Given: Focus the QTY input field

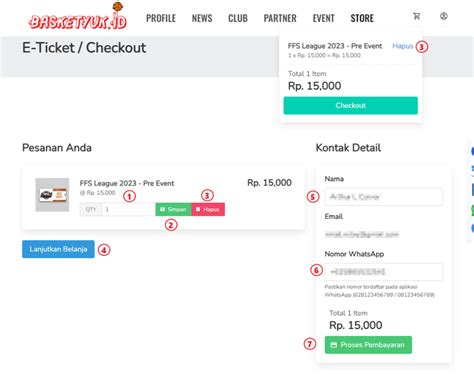Looking at the screenshot, I should [x=129, y=209].
